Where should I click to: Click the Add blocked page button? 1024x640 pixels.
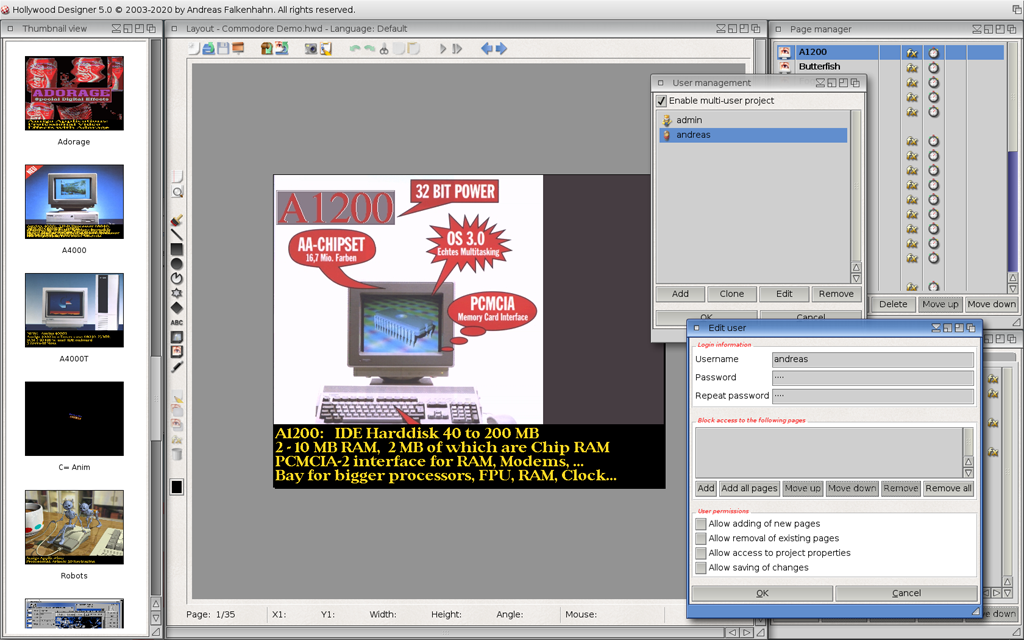[x=705, y=488]
